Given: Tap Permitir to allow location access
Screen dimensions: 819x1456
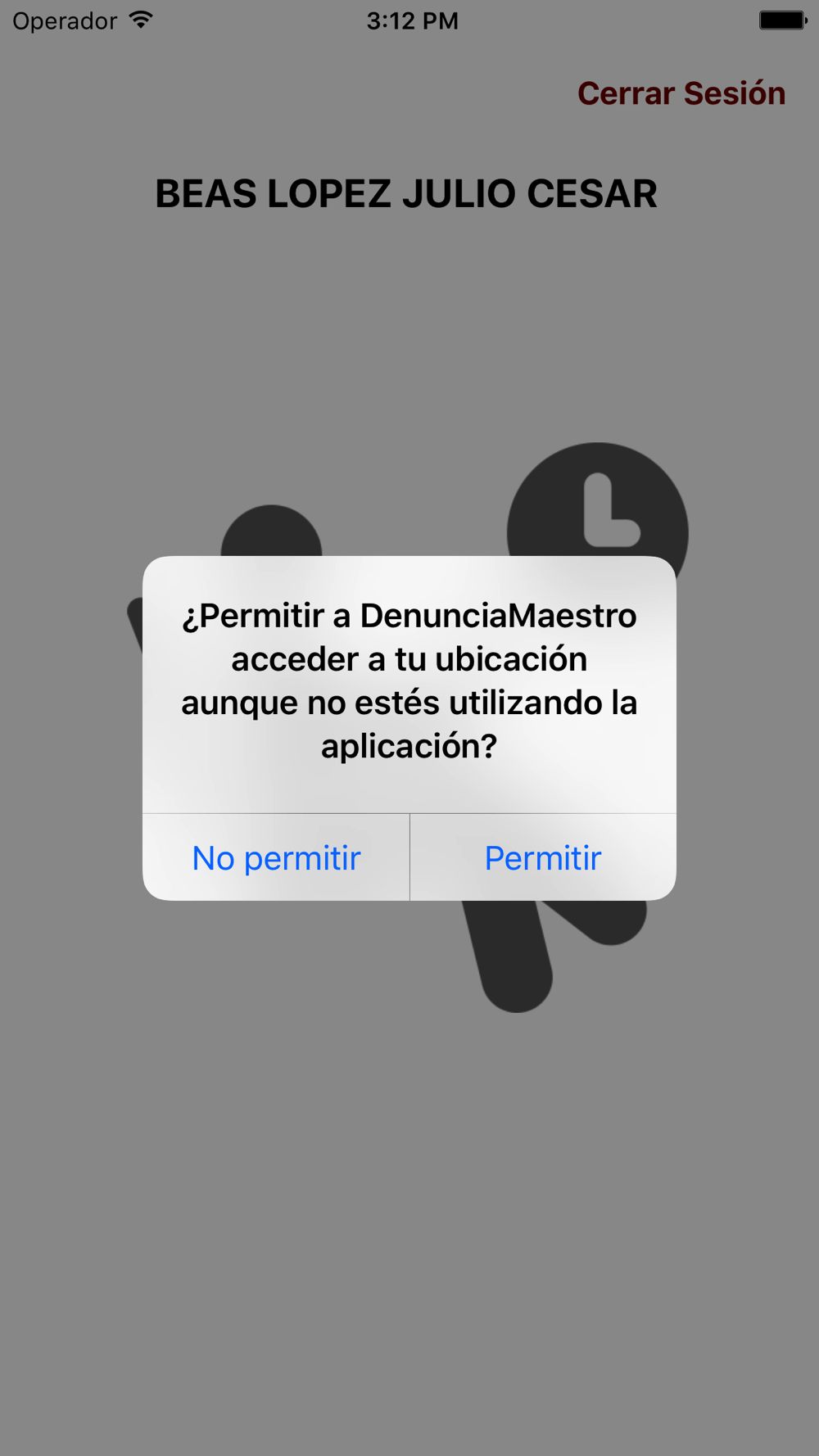Looking at the screenshot, I should click(x=543, y=857).
